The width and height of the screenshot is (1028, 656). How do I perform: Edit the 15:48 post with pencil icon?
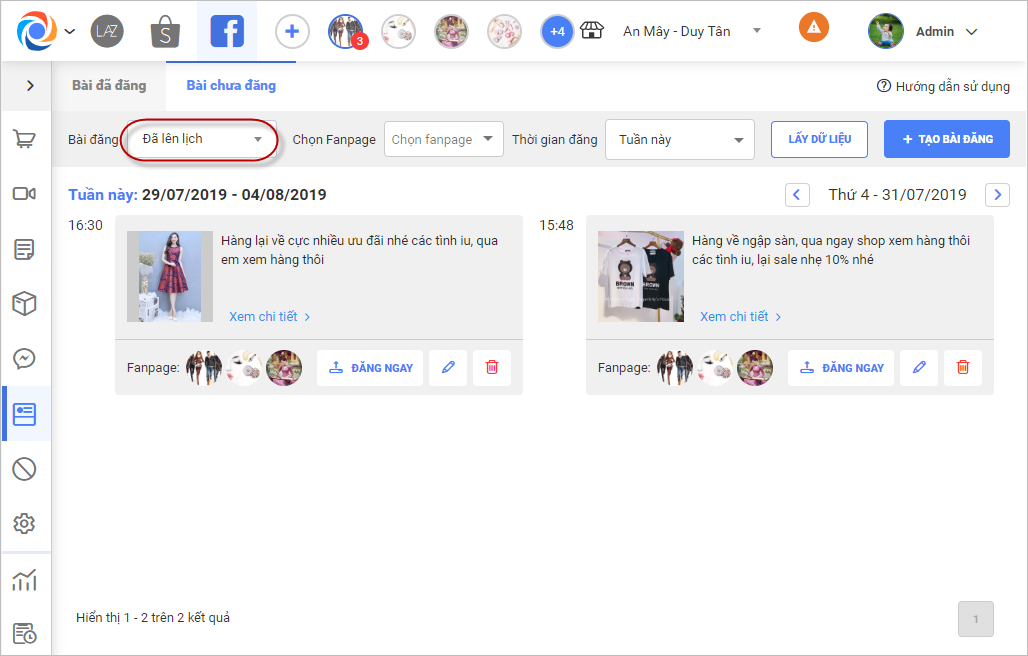click(x=919, y=368)
